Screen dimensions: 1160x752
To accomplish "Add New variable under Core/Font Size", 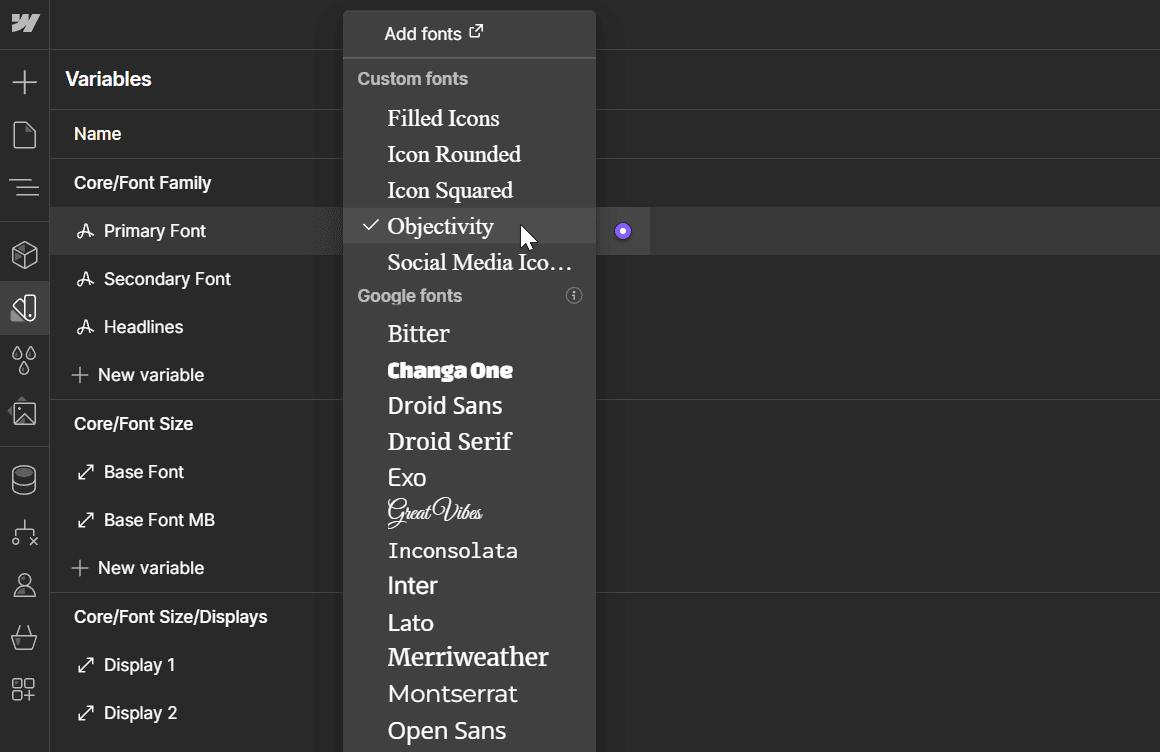I will (138, 568).
